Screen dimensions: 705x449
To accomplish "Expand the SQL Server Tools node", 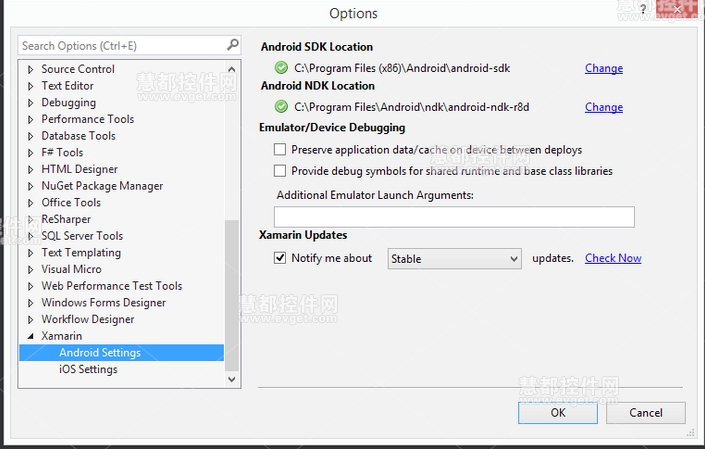I will pyautogui.click(x=31, y=236).
